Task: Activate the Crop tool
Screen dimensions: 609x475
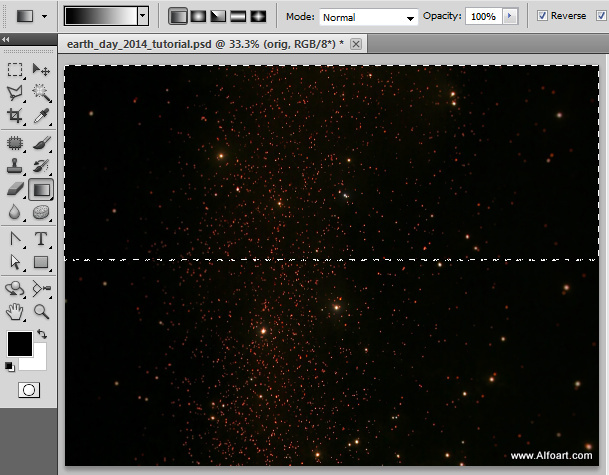Action: click(15, 116)
